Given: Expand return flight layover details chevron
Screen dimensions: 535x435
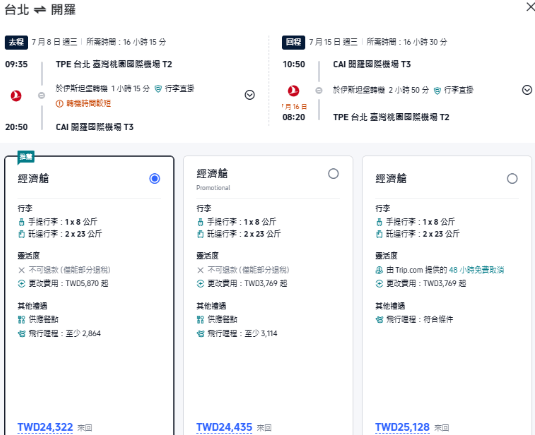Looking at the screenshot, I should [x=527, y=90].
